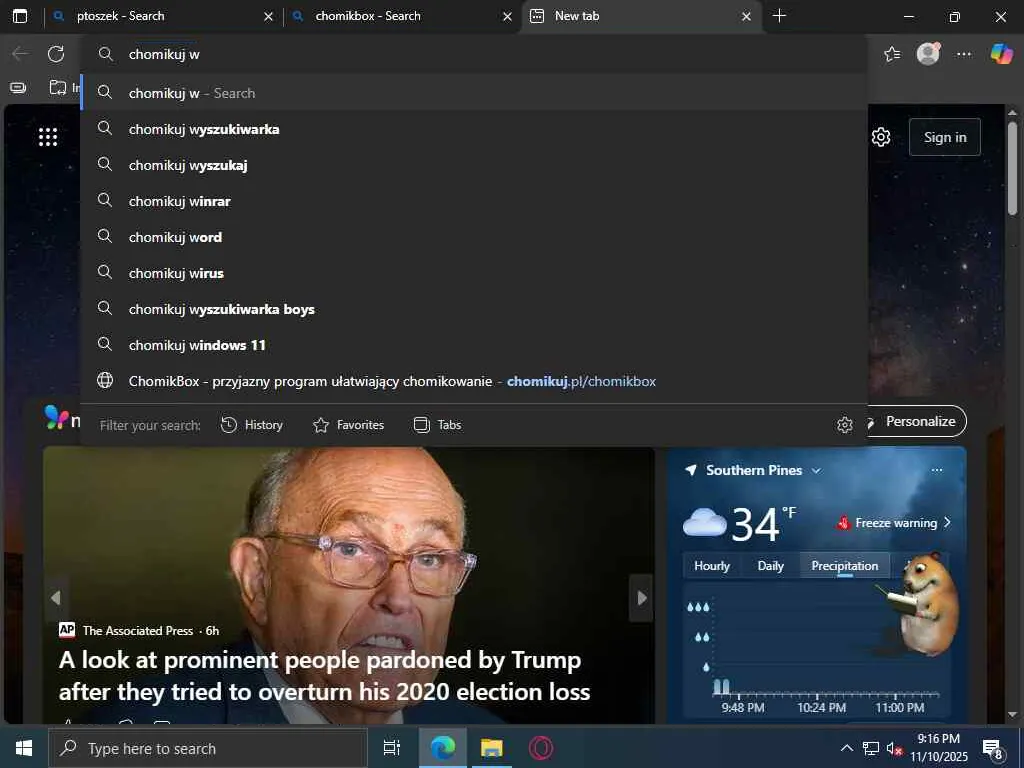Screen dimensions: 1024x768
Task: Launch Opera browser from taskbar
Action: [541, 748]
